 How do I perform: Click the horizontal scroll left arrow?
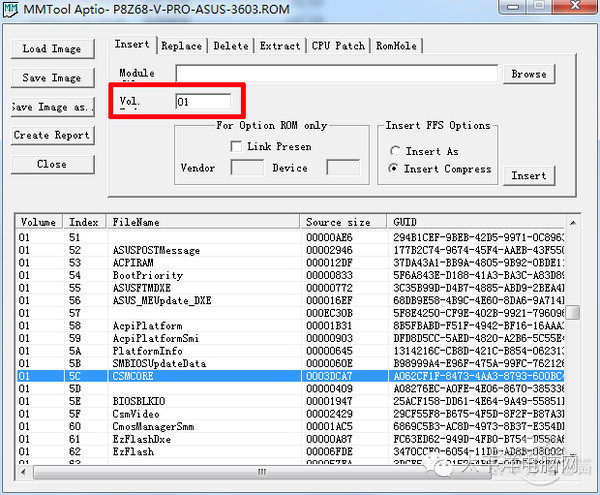24,472
